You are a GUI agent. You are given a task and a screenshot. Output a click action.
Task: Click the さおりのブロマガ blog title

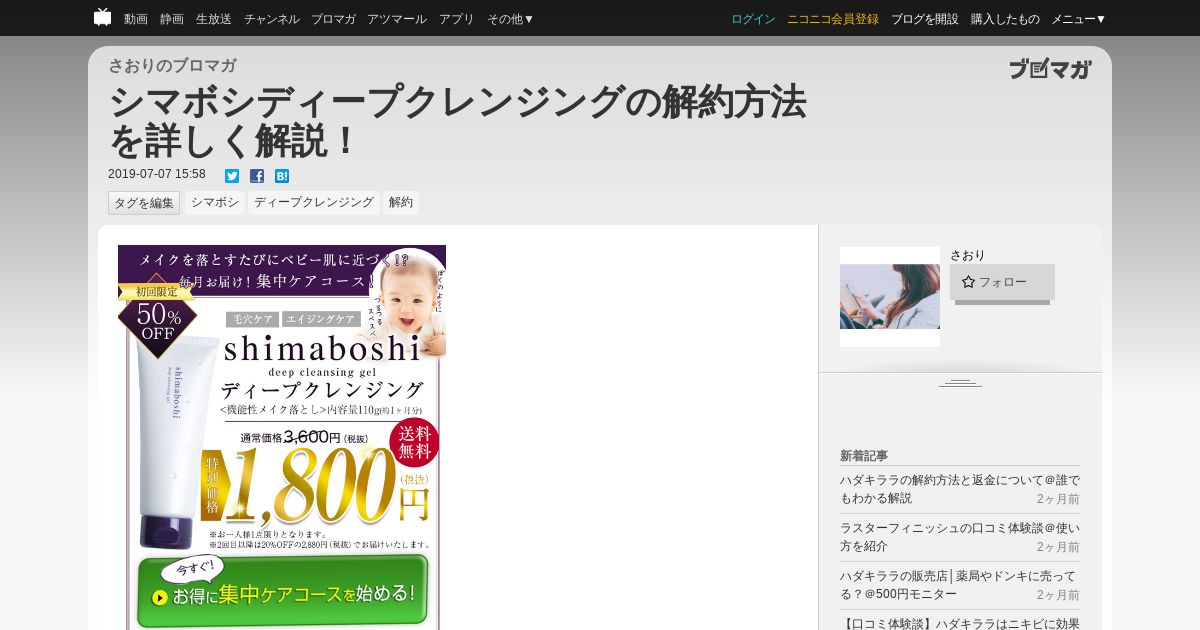[x=172, y=66]
